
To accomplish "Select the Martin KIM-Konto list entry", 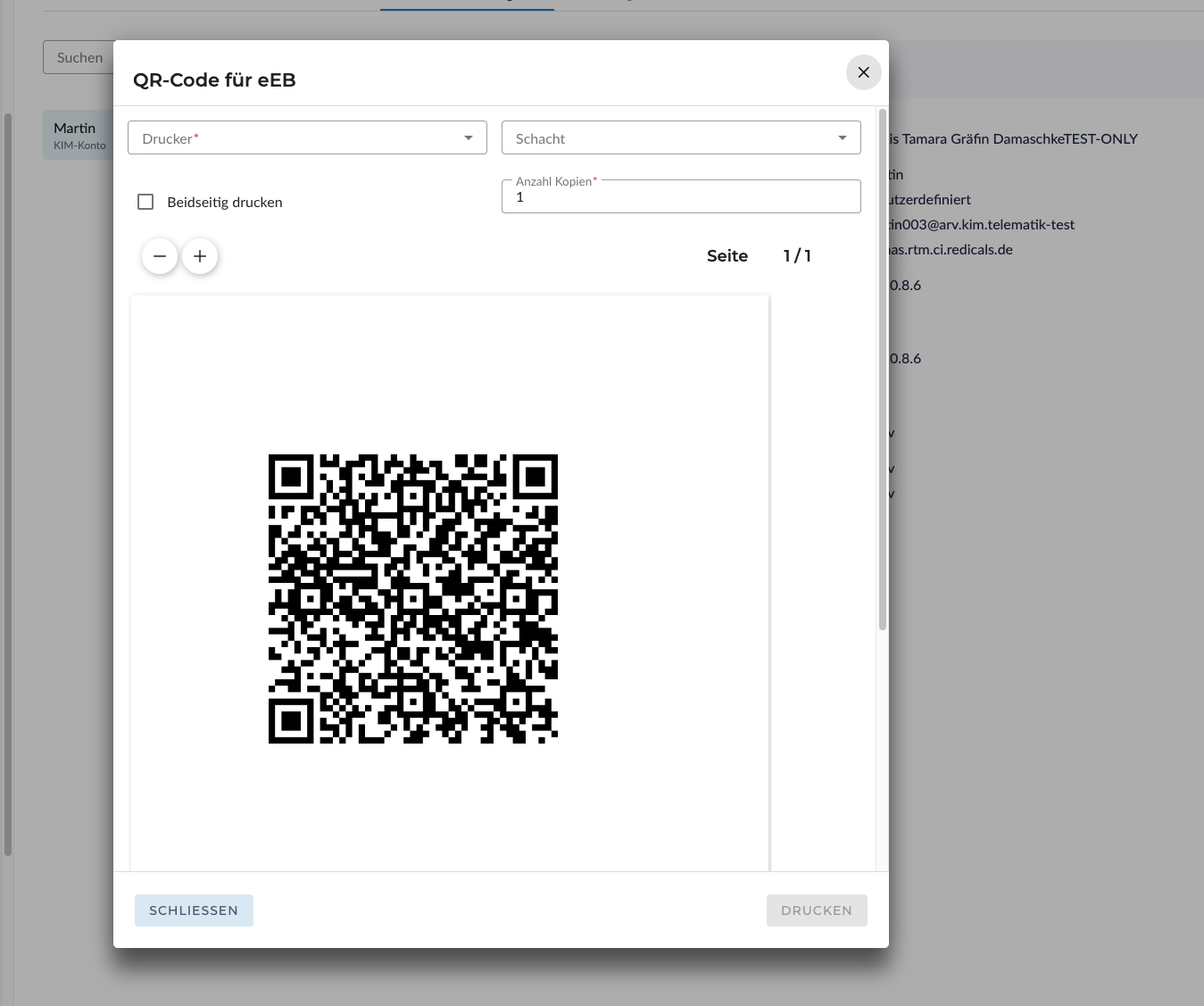I will coord(79,135).
